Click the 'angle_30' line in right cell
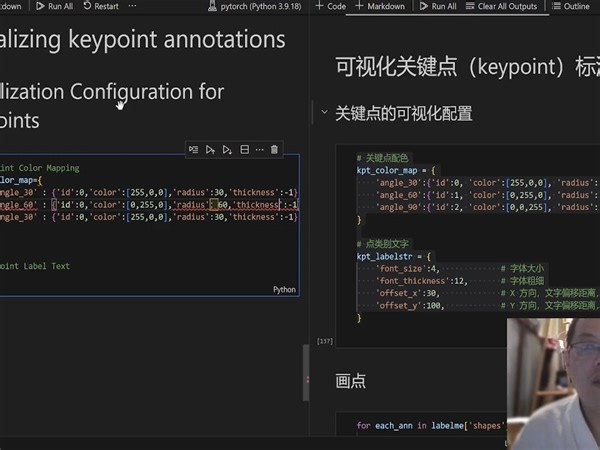Viewport: 600px width, 450px height. coord(487,183)
